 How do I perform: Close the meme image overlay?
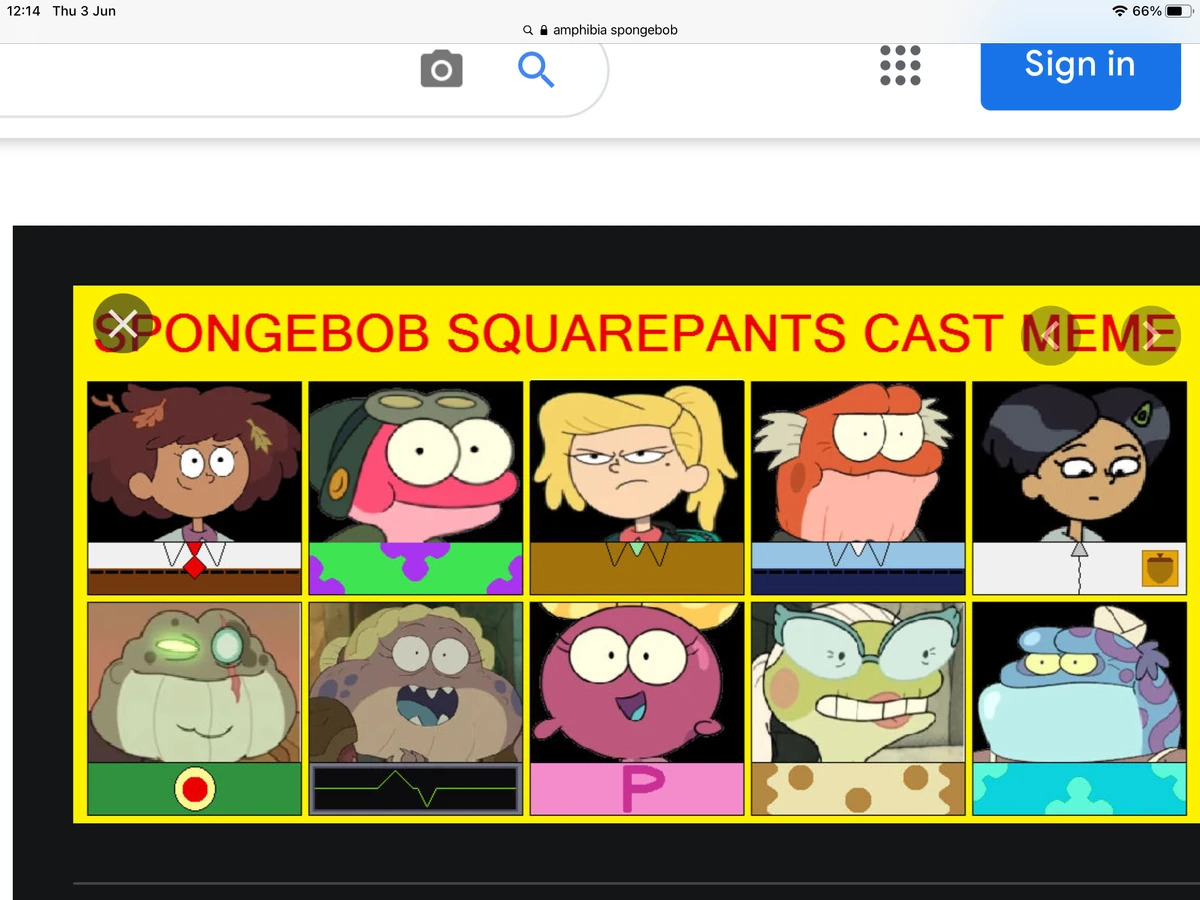pyautogui.click(x=123, y=324)
